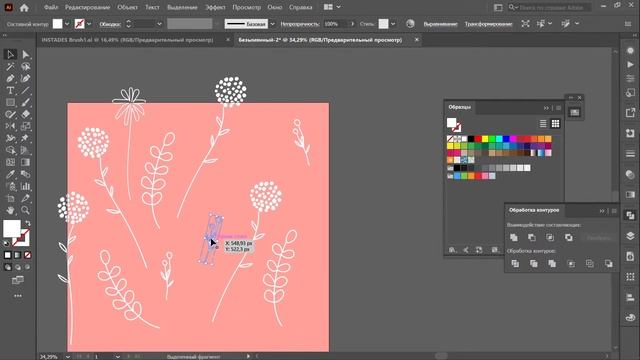Screen dimensions: 640x360
Task: Select the Paintbrush tool
Action: point(25,102)
